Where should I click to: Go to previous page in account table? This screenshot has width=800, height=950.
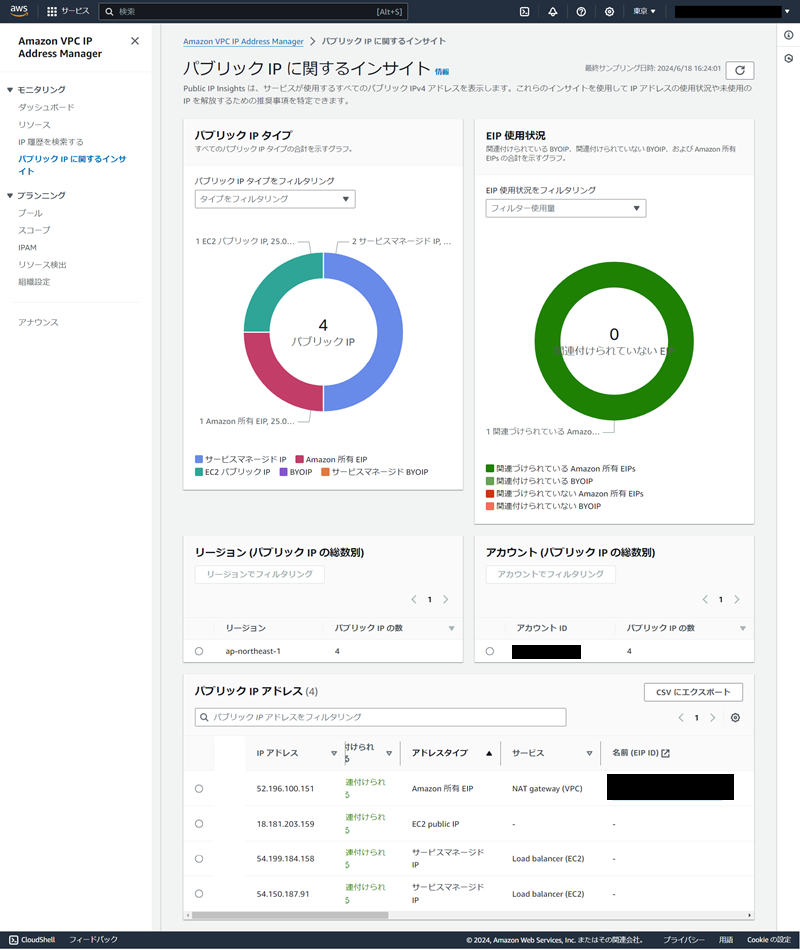[705, 599]
